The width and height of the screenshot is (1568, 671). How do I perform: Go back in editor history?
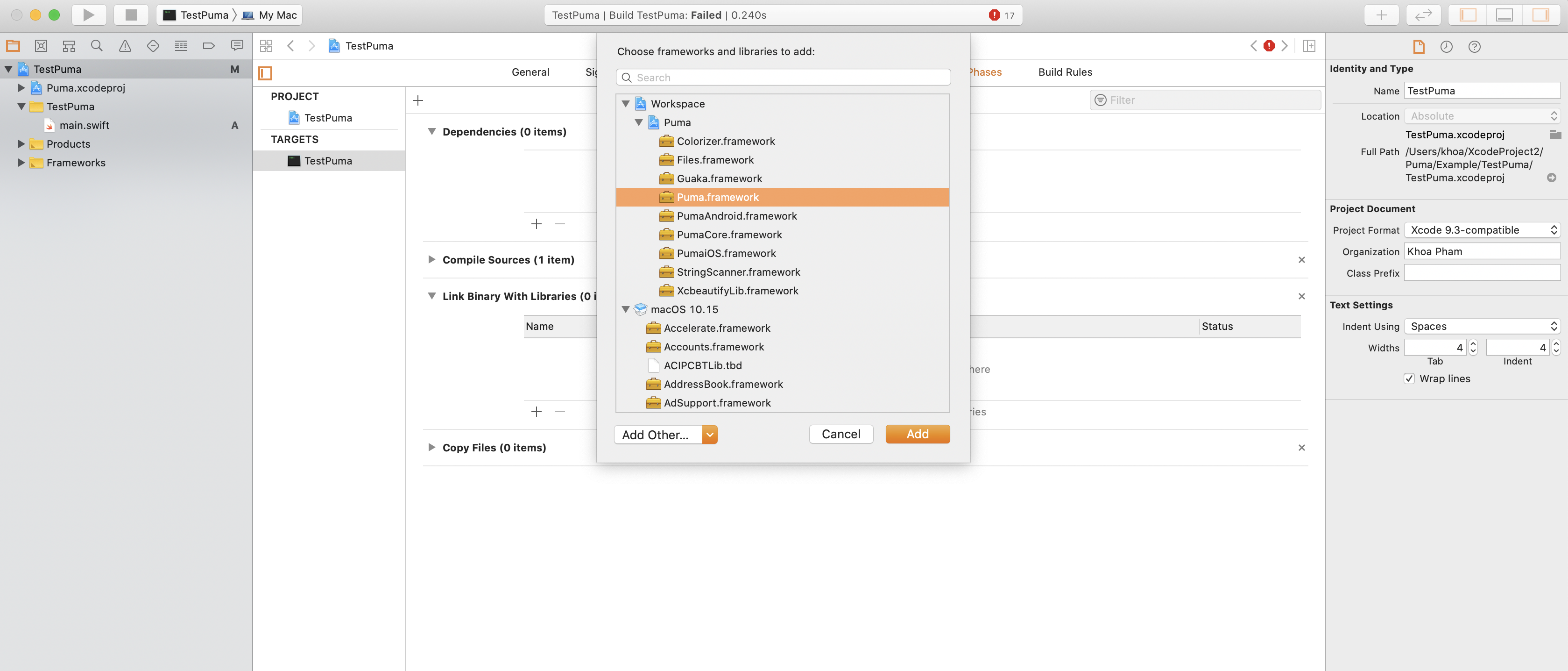pos(291,46)
